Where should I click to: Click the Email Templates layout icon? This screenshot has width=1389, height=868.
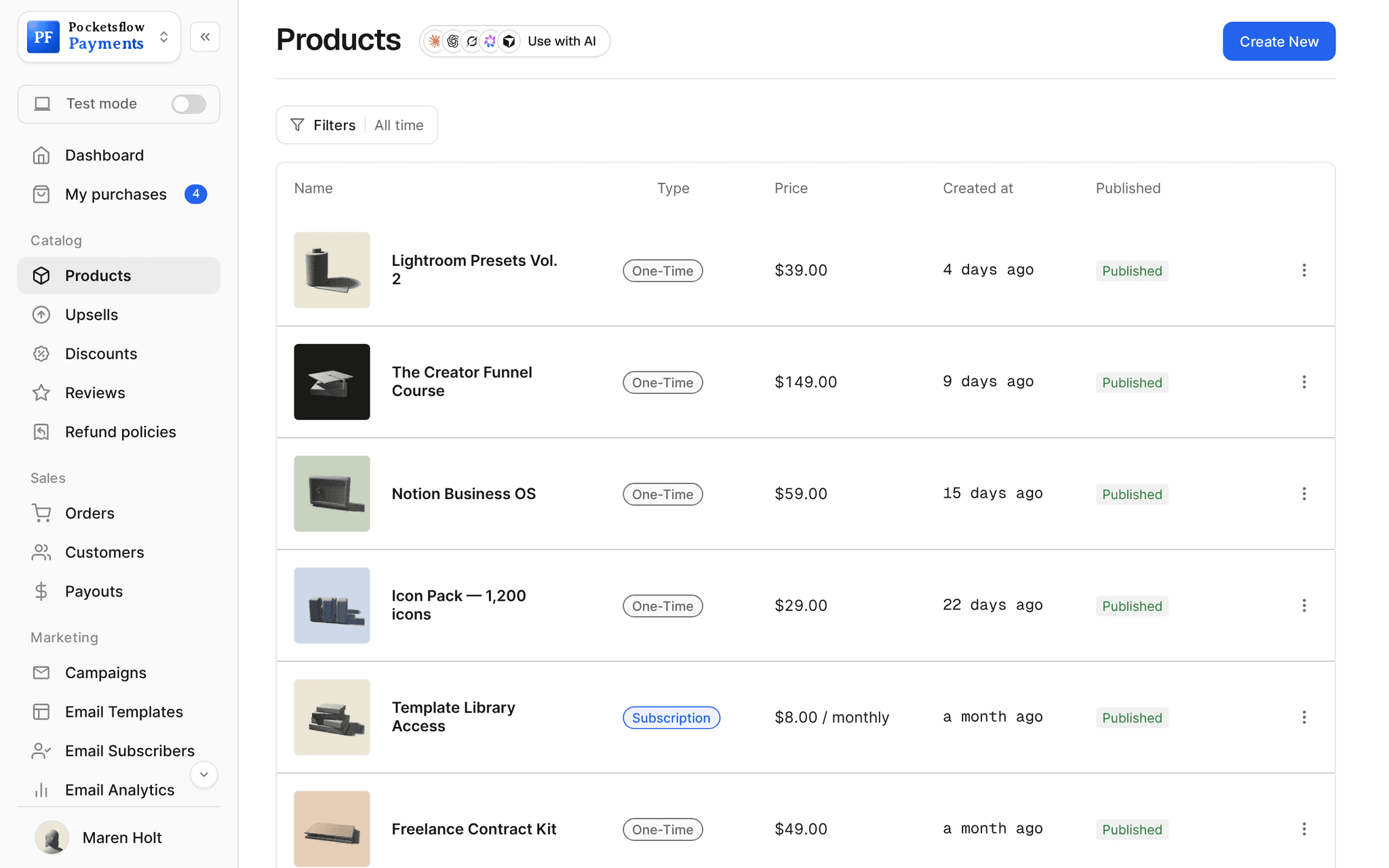pyautogui.click(x=41, y=712)
